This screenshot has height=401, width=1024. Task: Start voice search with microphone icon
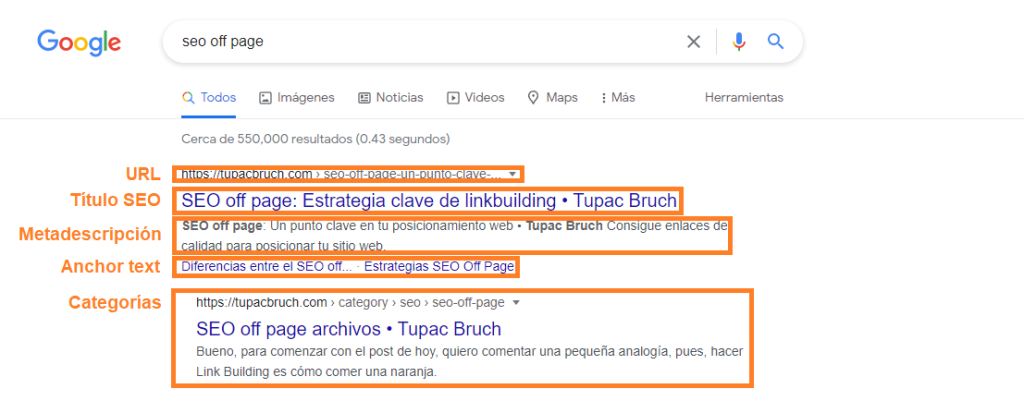(739, 42)
